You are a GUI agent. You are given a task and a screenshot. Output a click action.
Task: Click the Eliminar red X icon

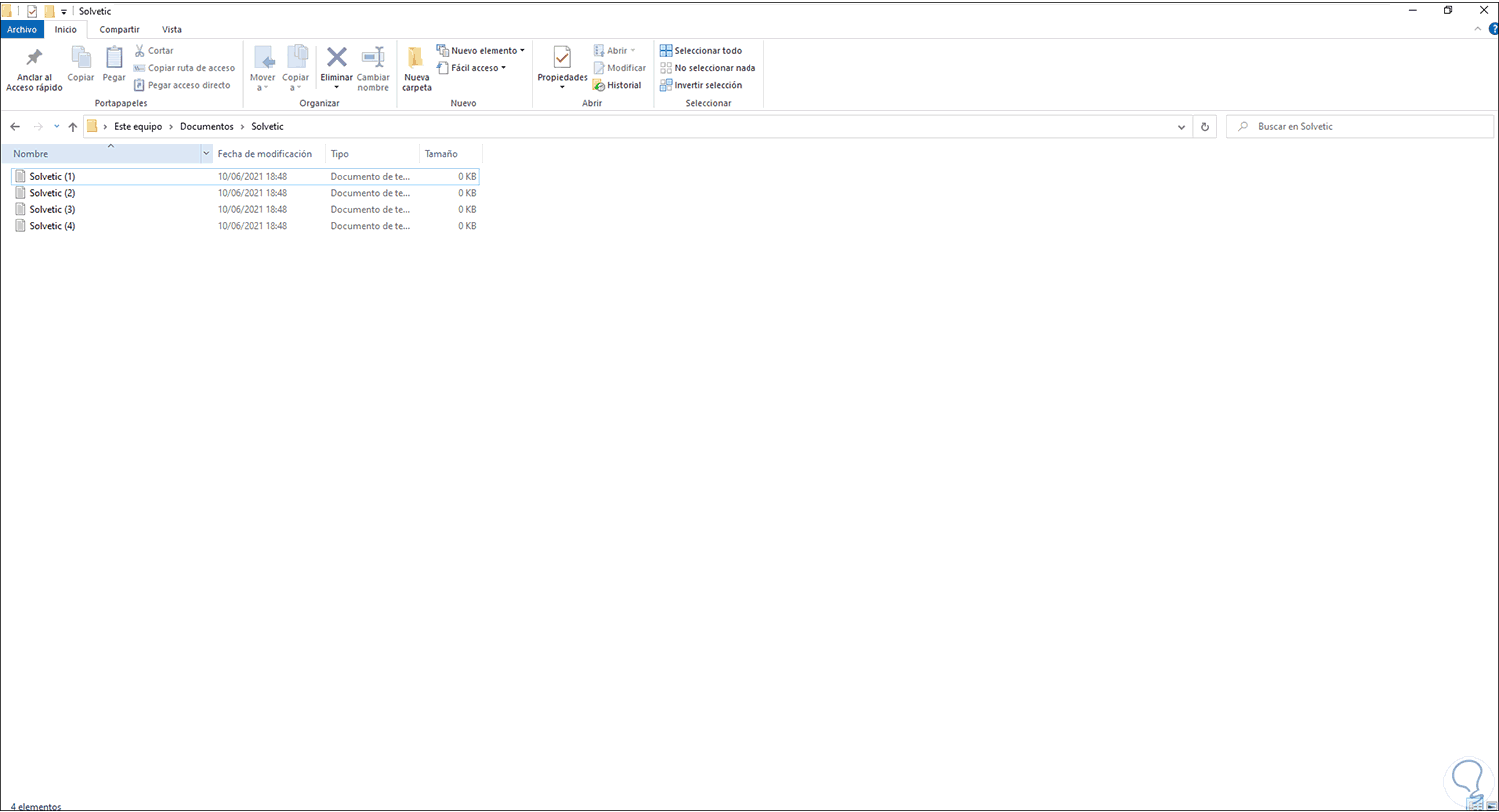337,58
